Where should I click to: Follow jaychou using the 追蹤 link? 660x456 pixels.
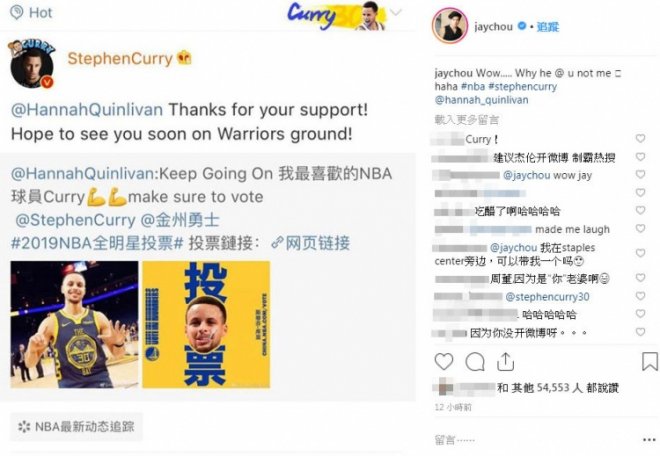click(x=548, y=27)
